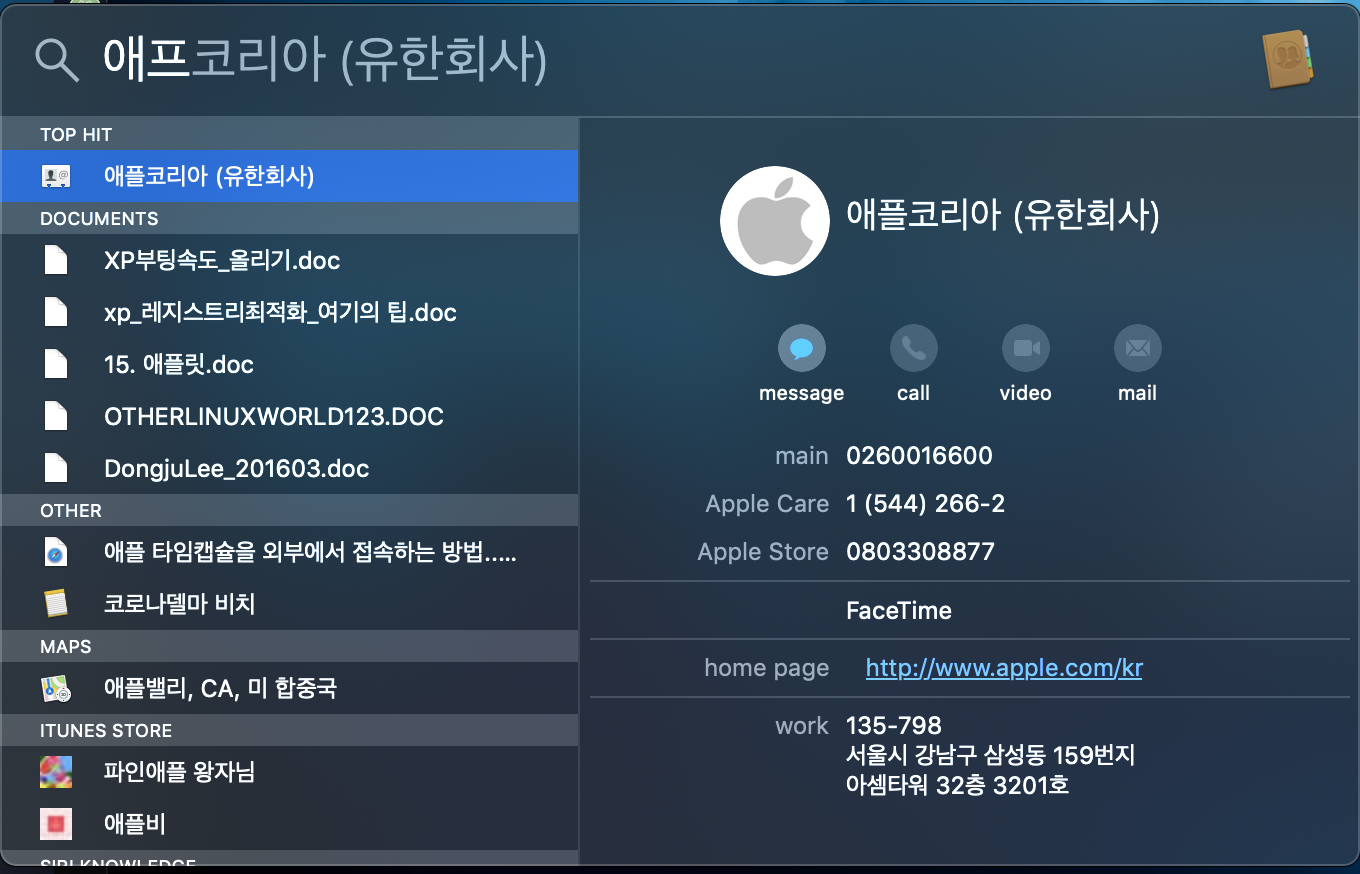Screen dimensions: 1360x874
Task: Click main phone number 0260016600
Action: coord(919,456)
